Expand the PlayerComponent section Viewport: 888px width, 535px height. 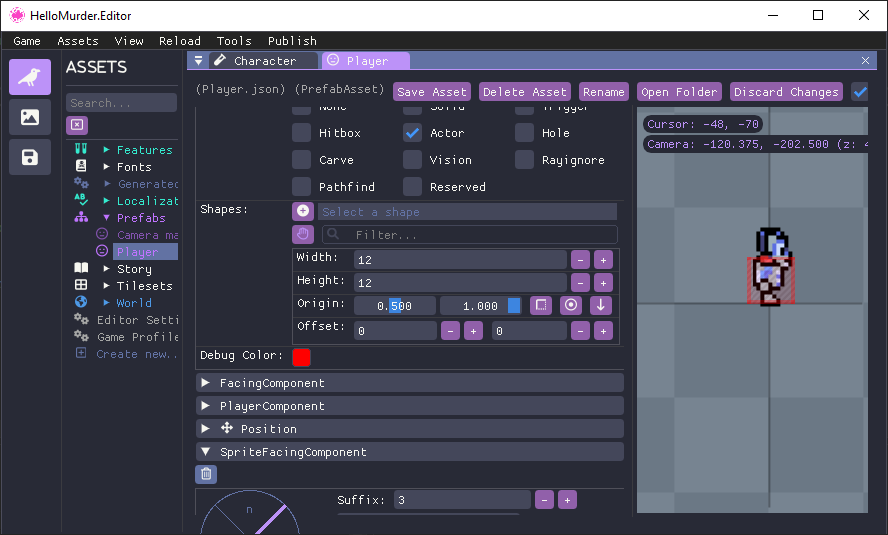[x=205, y=406]
